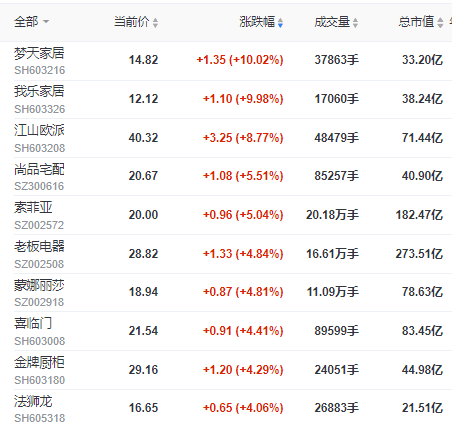Select price 20.00 of 索菲亚
The height and width of the screenshot is (426, 452).
[x=143, y=215]
